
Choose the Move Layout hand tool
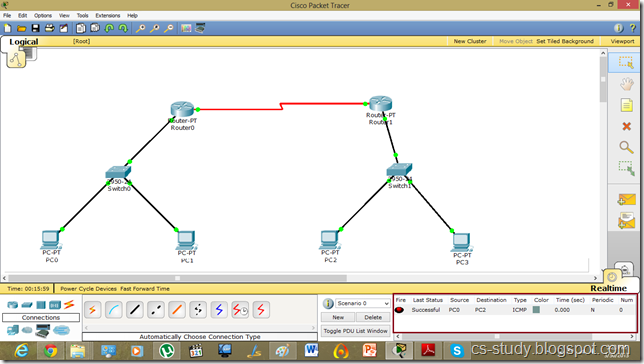coord(626,84)
